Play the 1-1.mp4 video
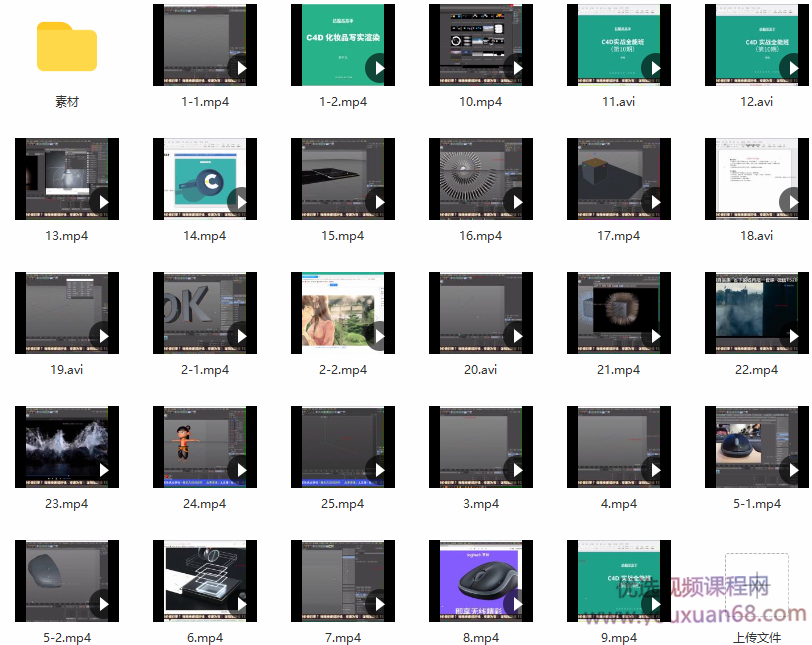 point(240,68)
